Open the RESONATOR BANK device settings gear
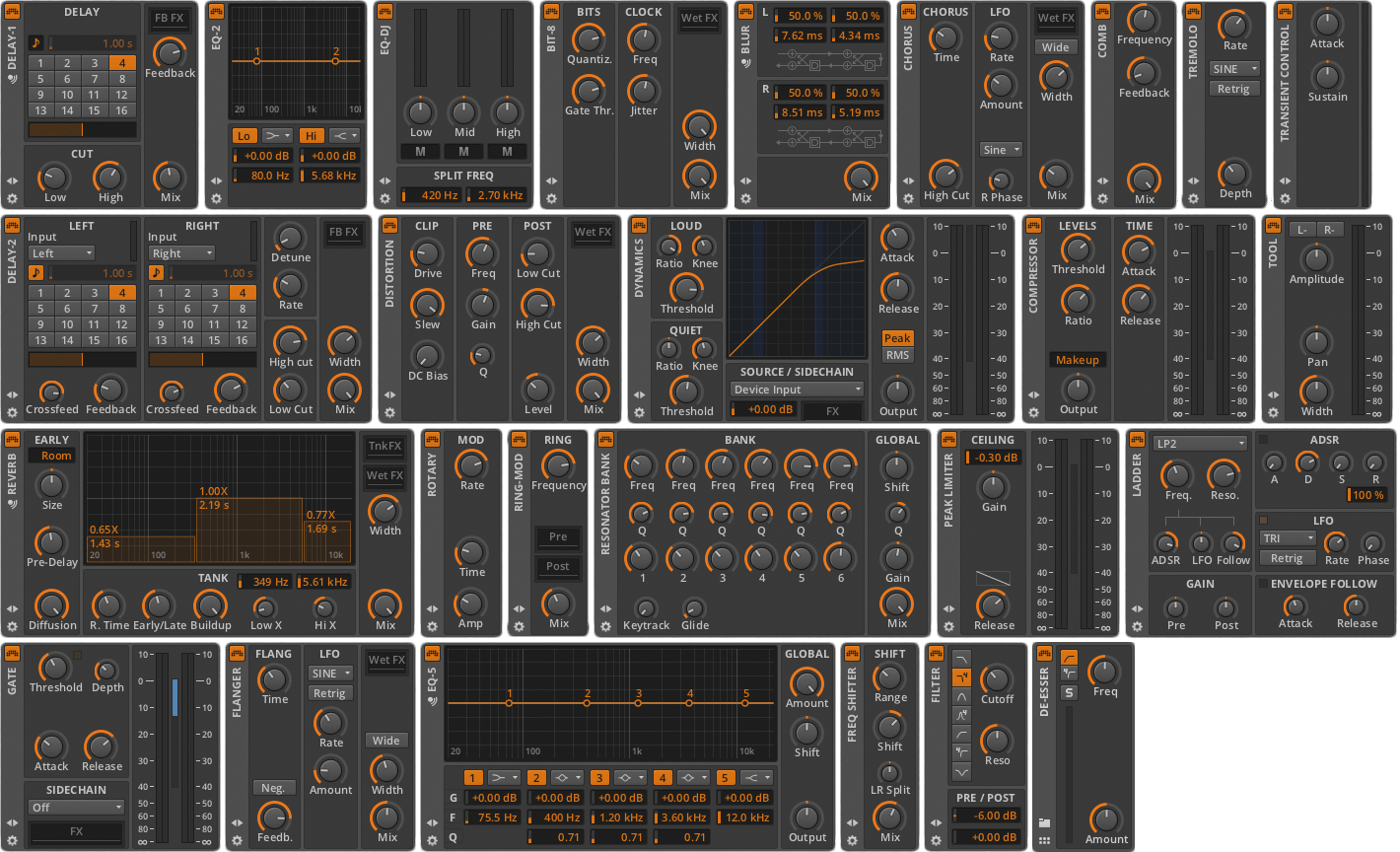This screenshot has width=1400, height=852. pos(605,626)
